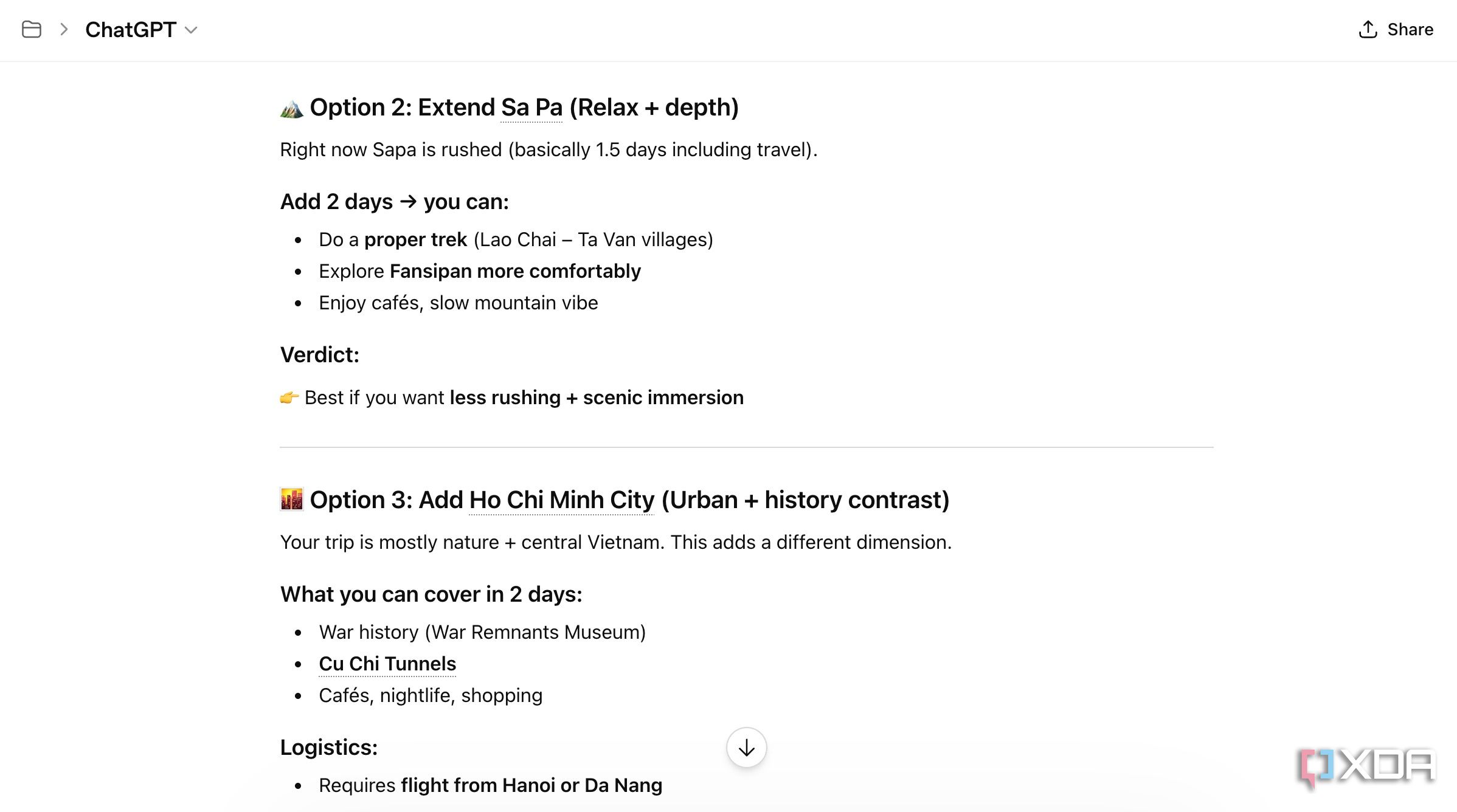Expand the ChatGPT model dropdown chevron
The image size is (1457, 812).
[x=191, y=30]
